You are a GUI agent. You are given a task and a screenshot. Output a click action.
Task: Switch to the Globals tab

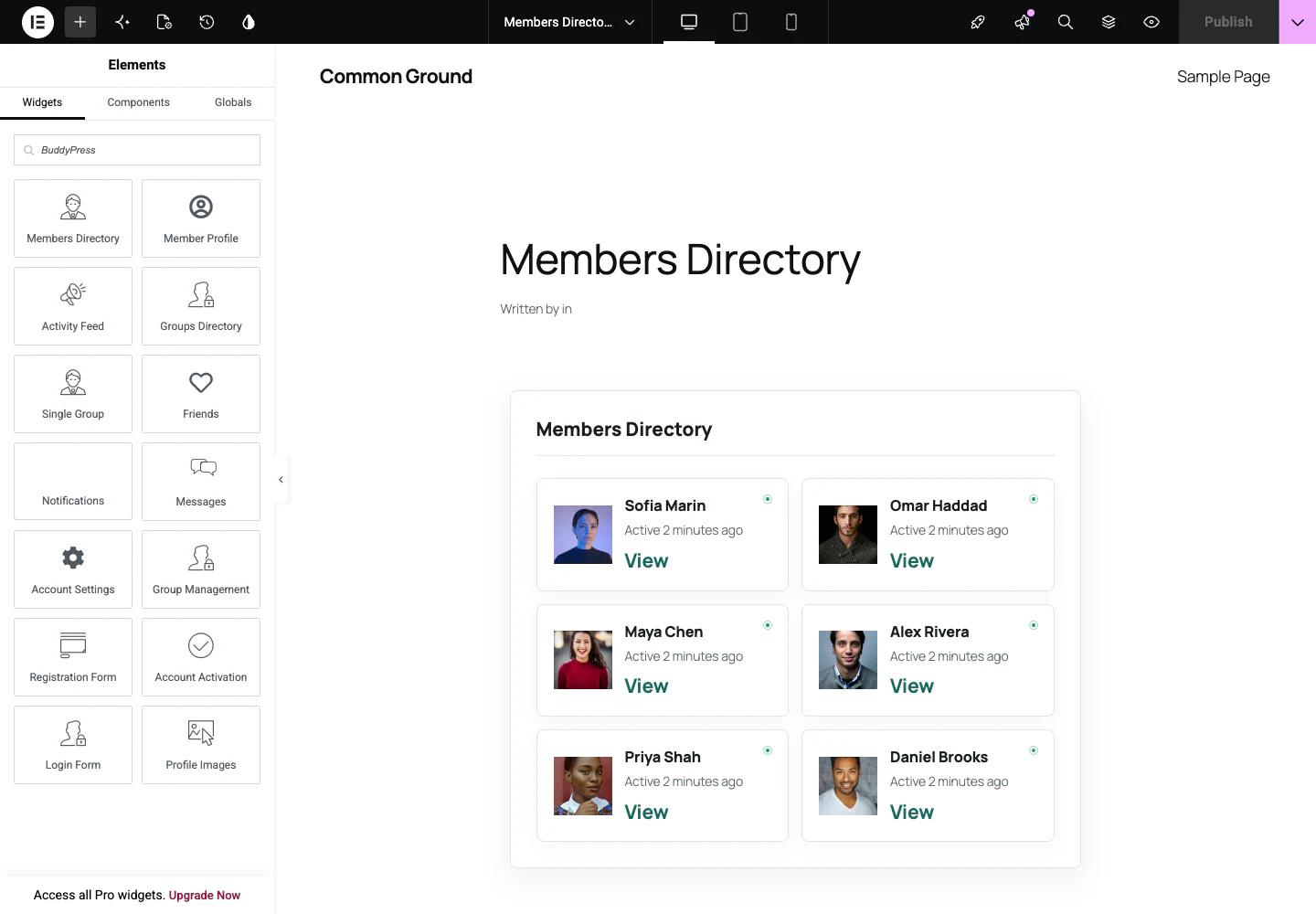(233, 102)
